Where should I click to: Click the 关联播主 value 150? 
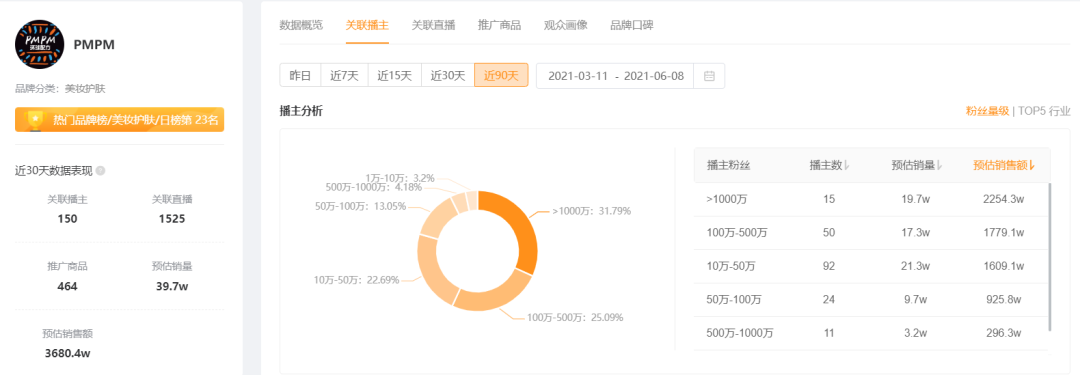point(68,219)
